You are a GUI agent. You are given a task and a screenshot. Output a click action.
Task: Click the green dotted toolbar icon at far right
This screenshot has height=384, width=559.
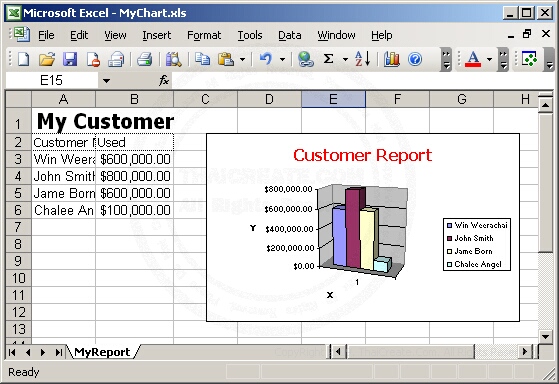529,59
